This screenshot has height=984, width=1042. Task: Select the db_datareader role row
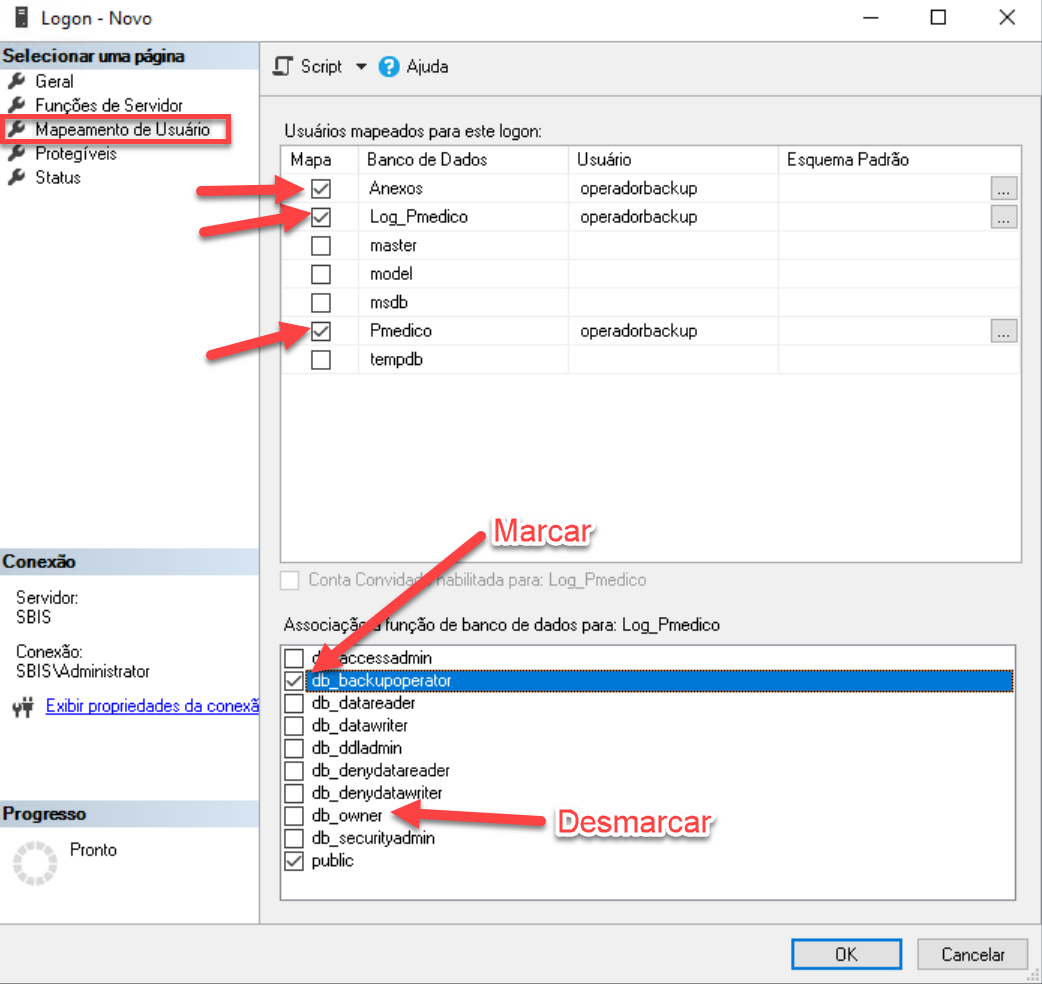359,703
